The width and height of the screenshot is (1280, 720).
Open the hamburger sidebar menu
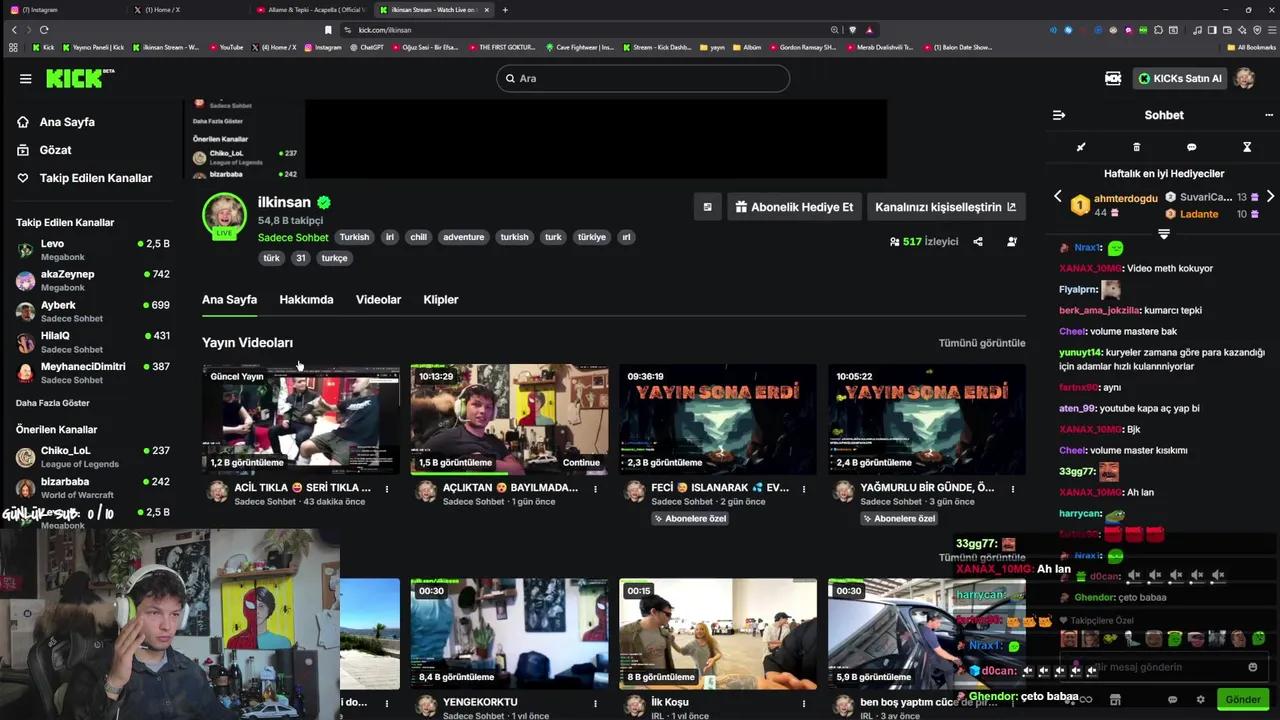click(x=25, y=79)
